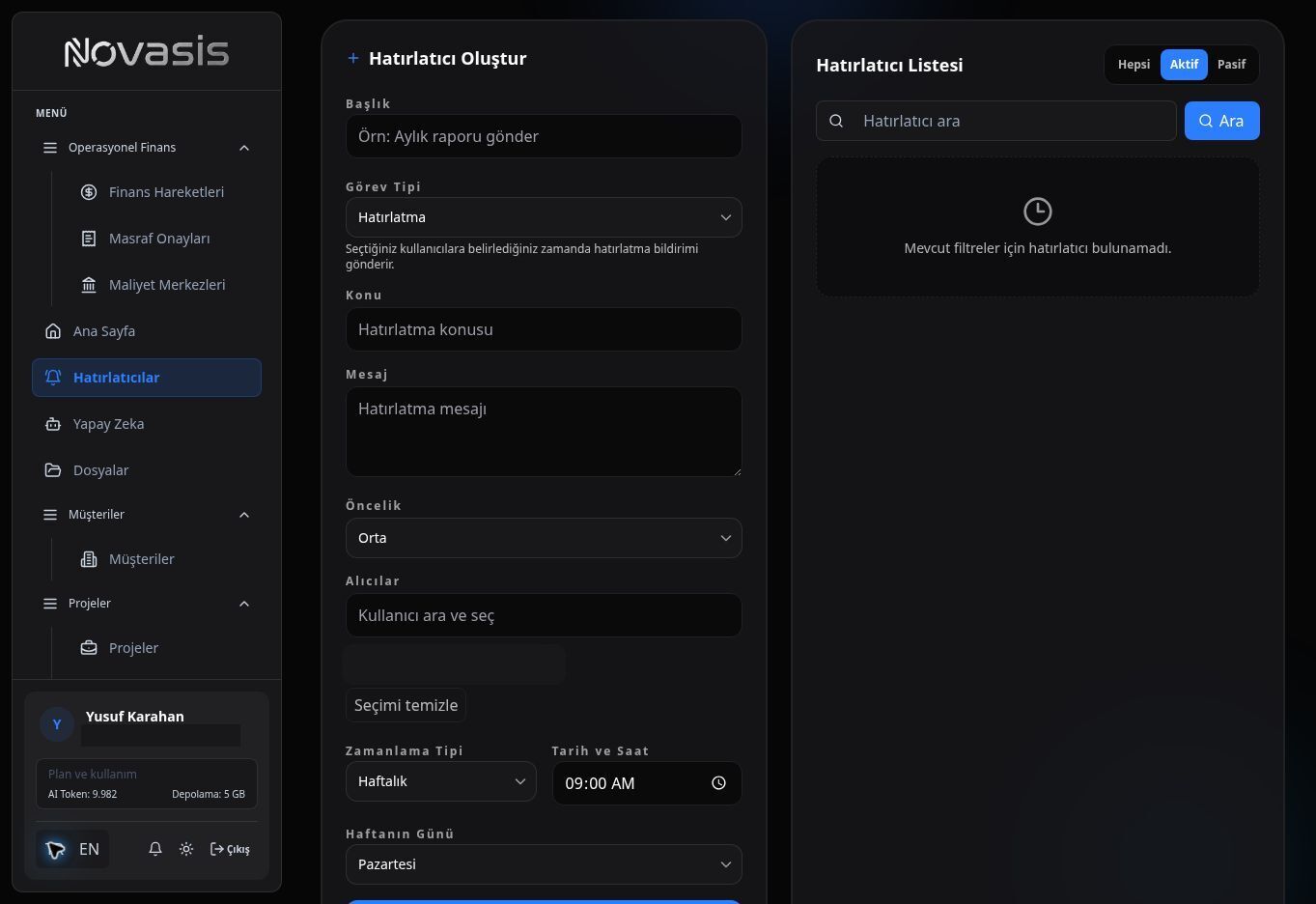
Task: Select the Pasif filter tab
Action: point(1231,65)
